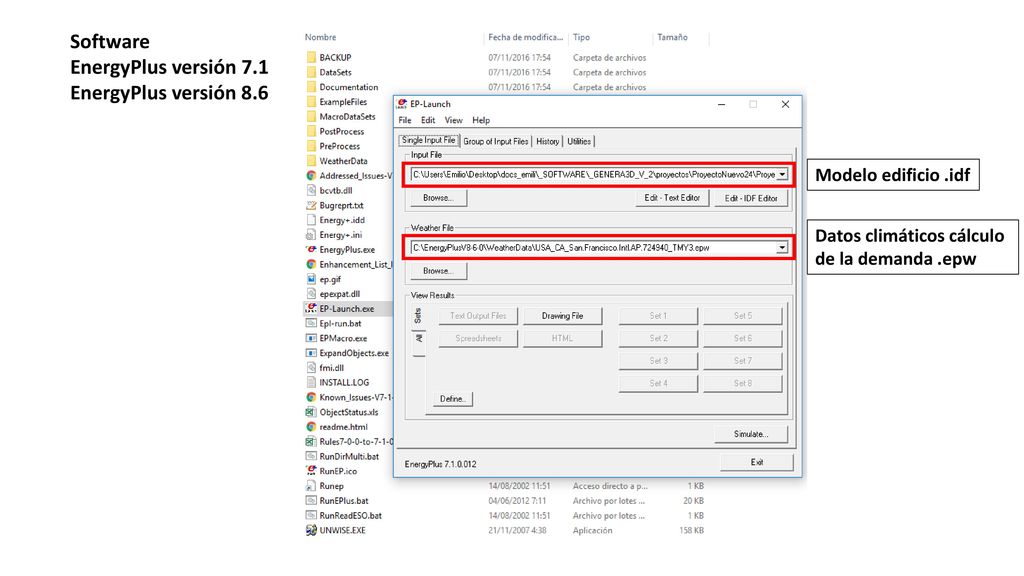Sort by the Tipo column header
Viewport: 1024px width, 576px height.
(x=581, y=37)
